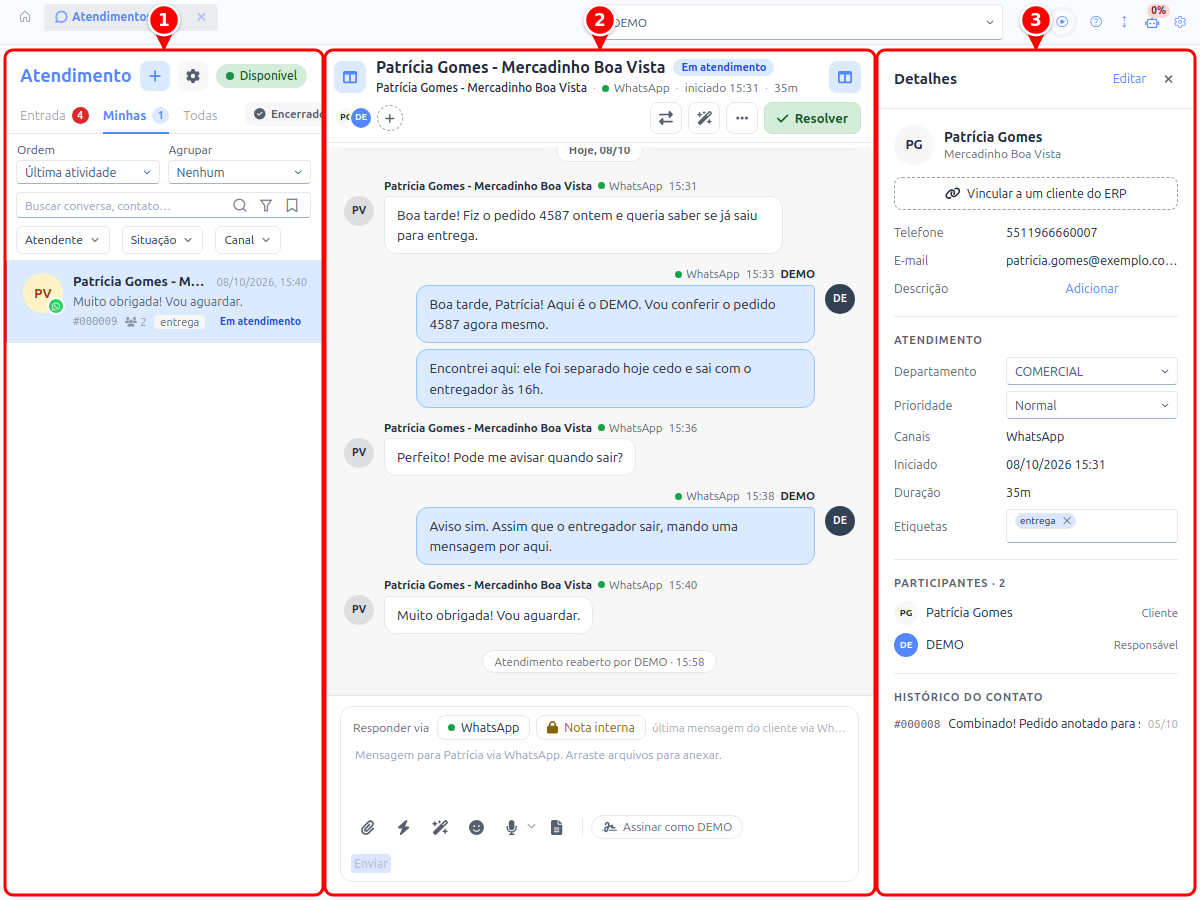This screenshot has height=900, width=1200.
Task: Toggle Assinar como DEMO
Action: 667,827
